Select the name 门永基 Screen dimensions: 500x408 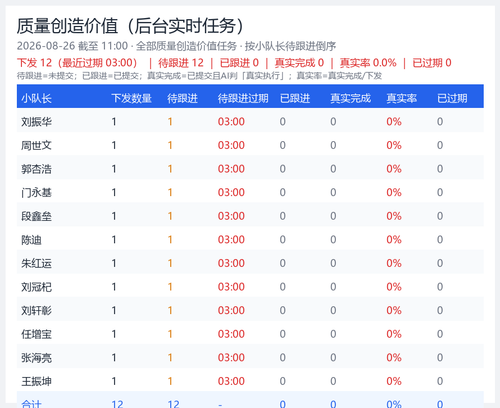pos(36,192)
